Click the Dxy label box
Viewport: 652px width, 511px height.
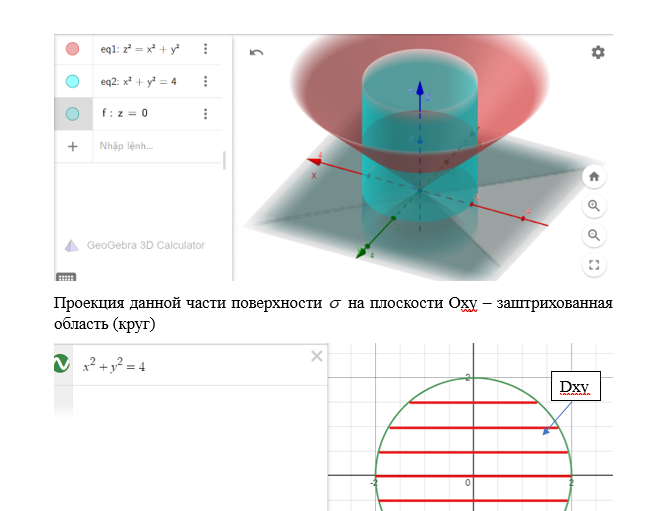(x=575, y=386)
